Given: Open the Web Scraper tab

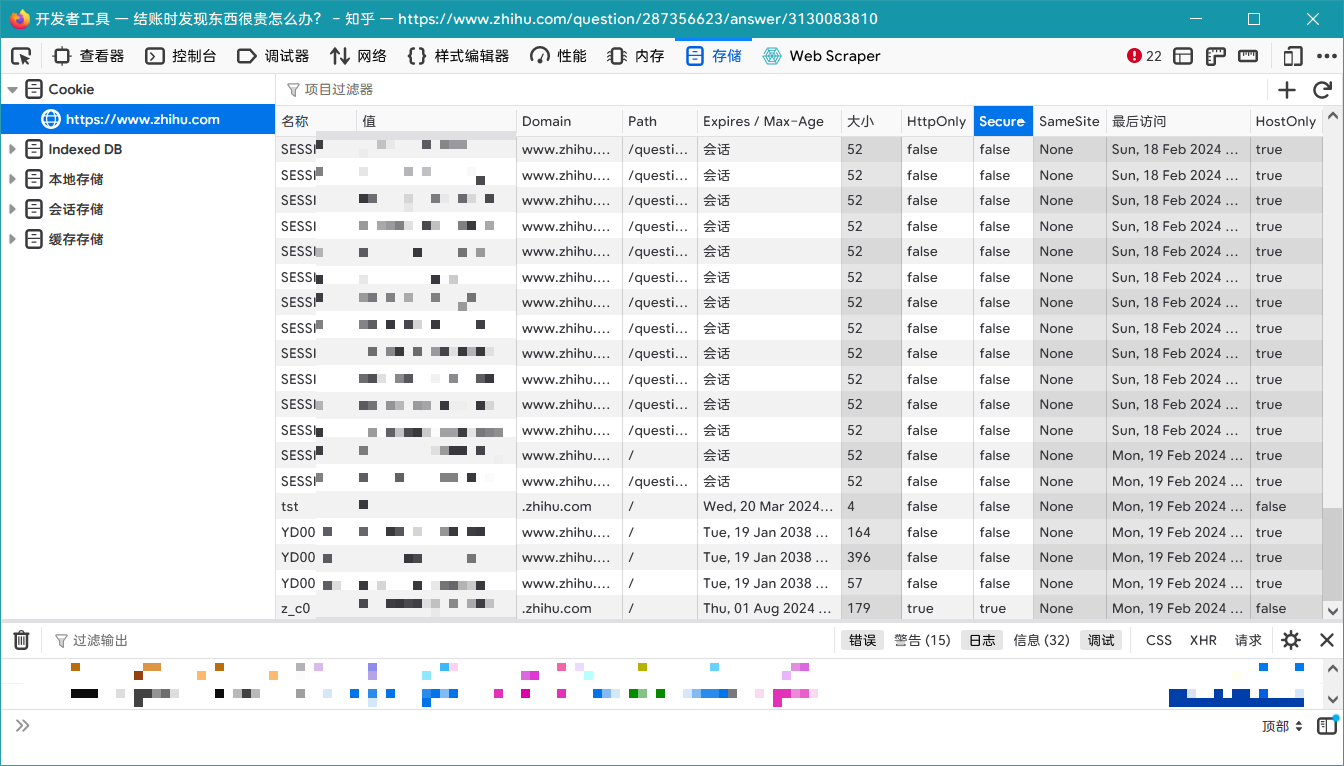Looking at the screenshot, I should coord(821,56).
